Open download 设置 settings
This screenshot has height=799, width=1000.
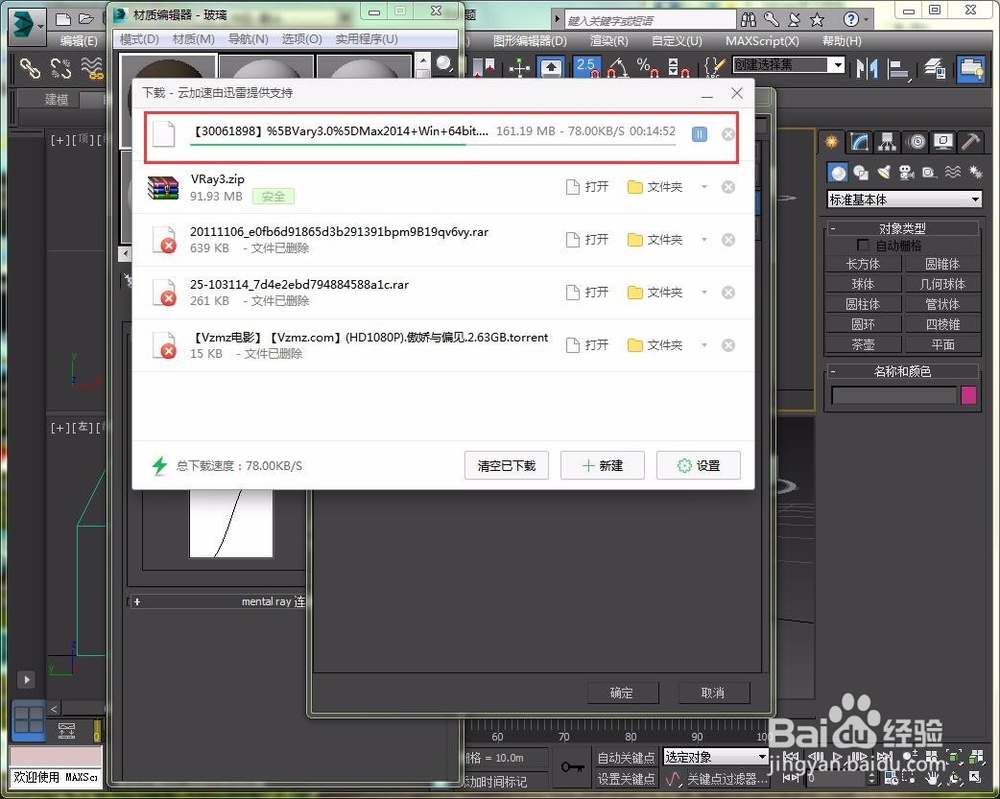pyautogui.click(x=698, y=465)
